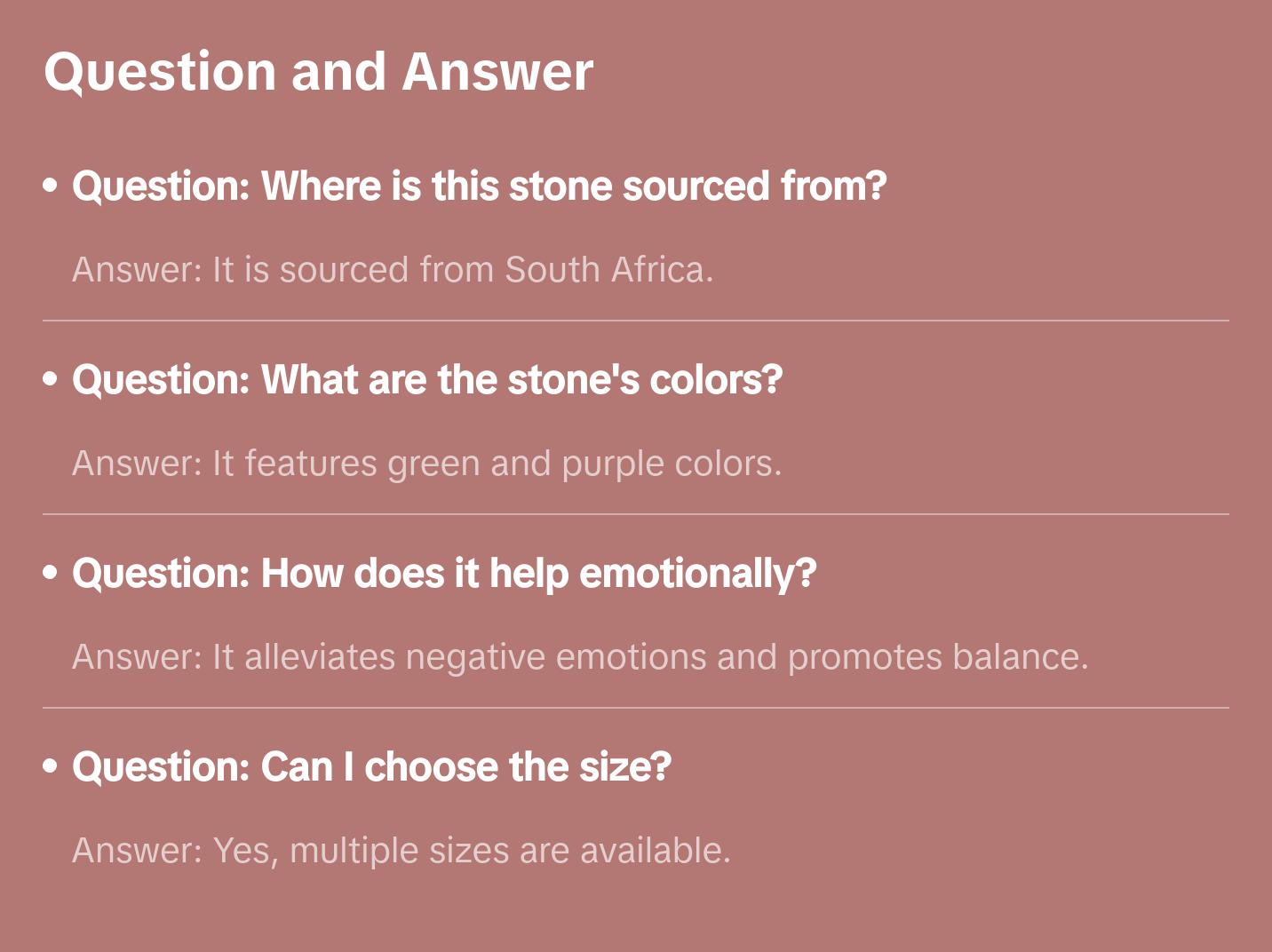This screenshot has height=952, width=1272.
Task: Click the 'Question and Answer' heading
Action: (x=318, y=71)
